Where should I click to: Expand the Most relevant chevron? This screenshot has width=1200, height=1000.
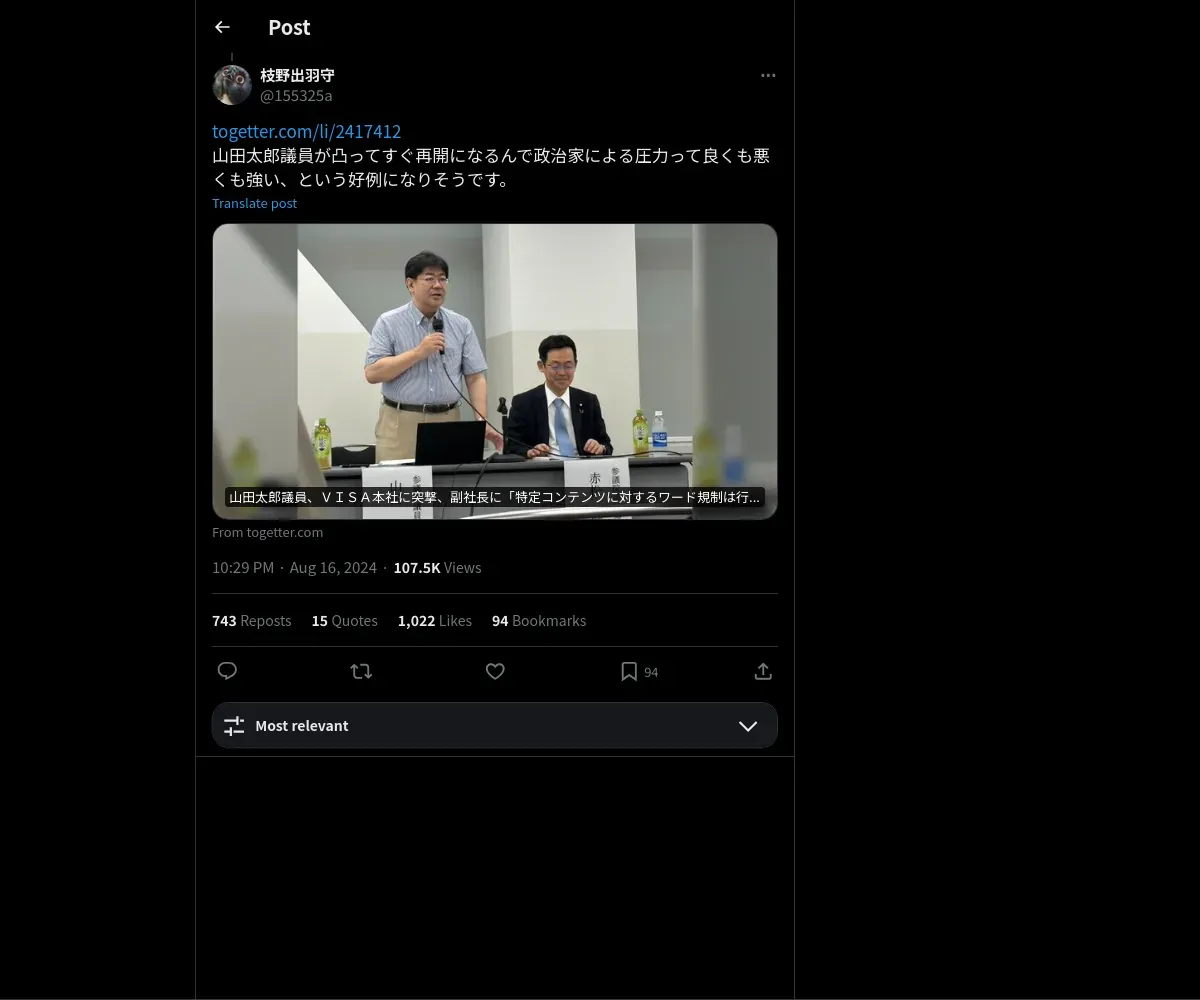[x=748, y=726]
